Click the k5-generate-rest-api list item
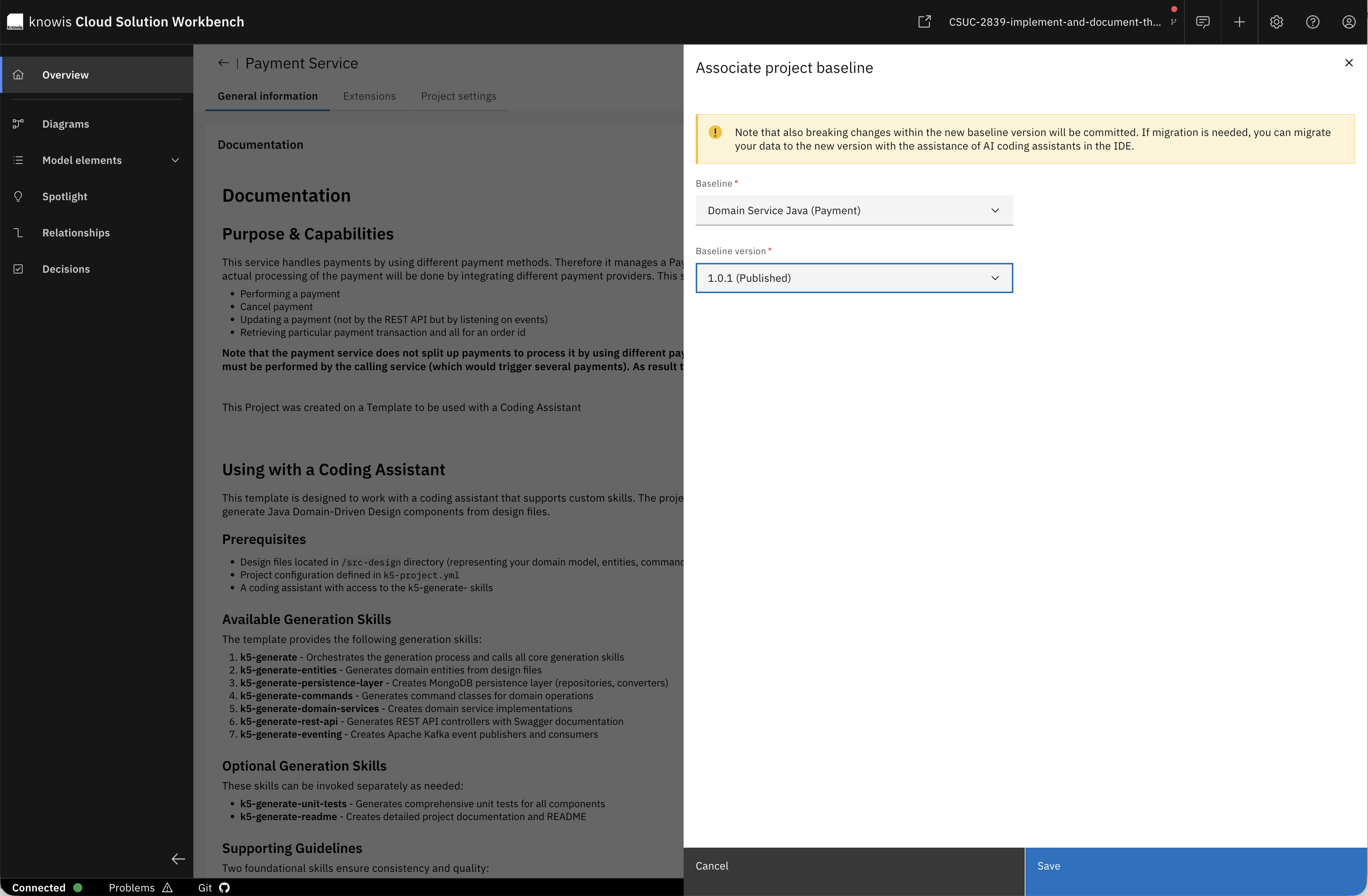Viewport: 1368px width, 896px height. click(431, 721)
